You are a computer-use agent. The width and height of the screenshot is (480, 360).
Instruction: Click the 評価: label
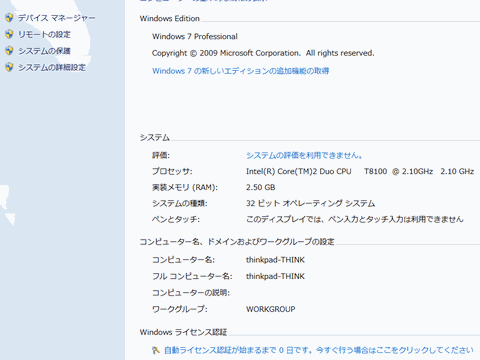pos(161,155)
